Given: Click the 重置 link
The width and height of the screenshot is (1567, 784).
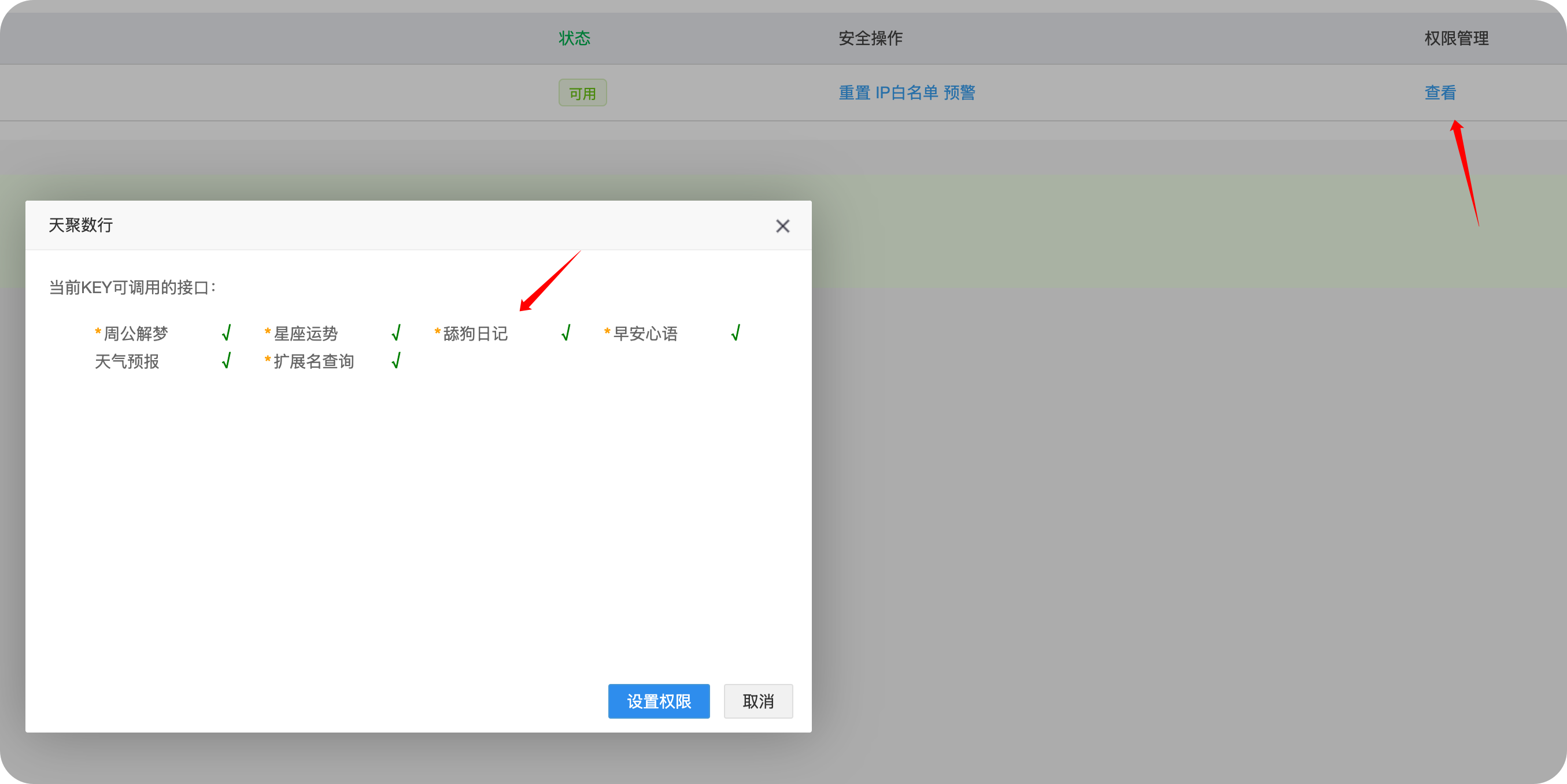Looking at the screenshot, I should point(854,93).
